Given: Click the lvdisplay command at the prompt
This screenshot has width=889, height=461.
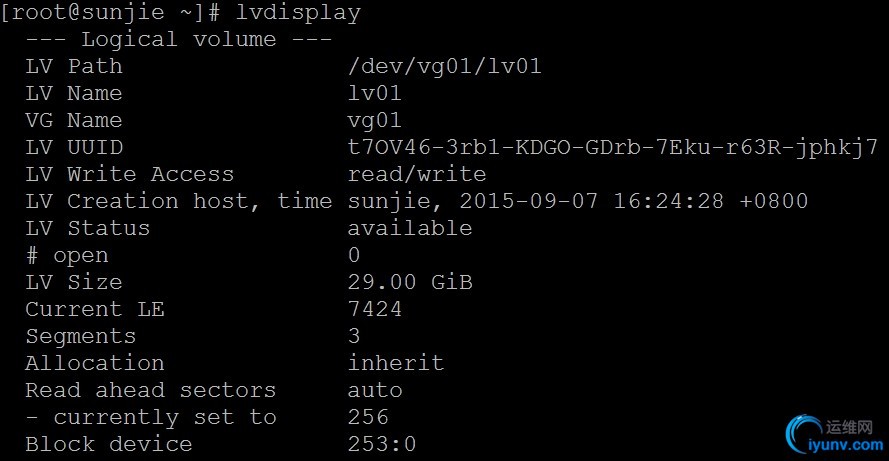Looking at the screenshot, I should [x=299, y=13].
